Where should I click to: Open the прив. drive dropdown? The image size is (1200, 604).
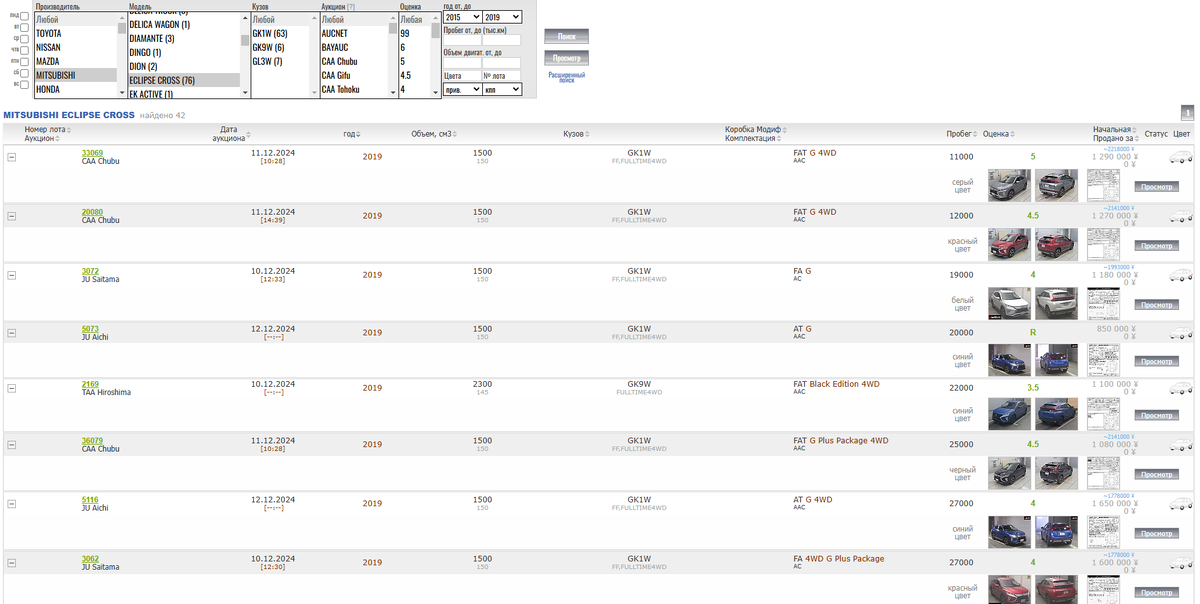[461, 89]
